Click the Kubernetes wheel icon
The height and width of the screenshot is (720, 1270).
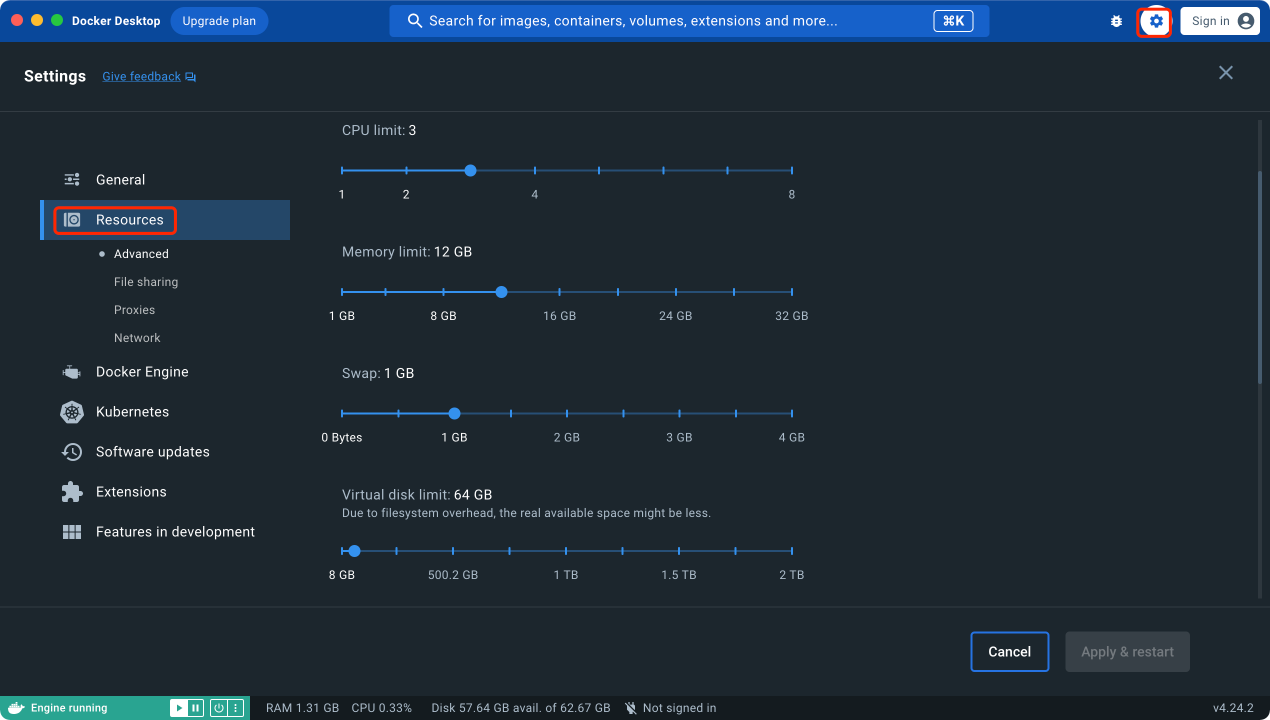point(72,412)
